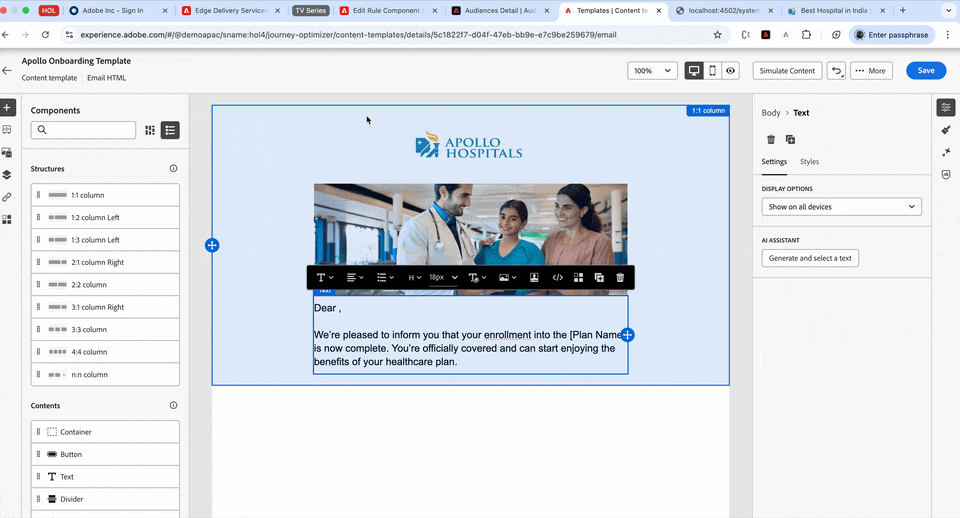This screenshot has height=518, width=960.
Task: Click the add components plus icon in left rail
Action: (7, 108)
